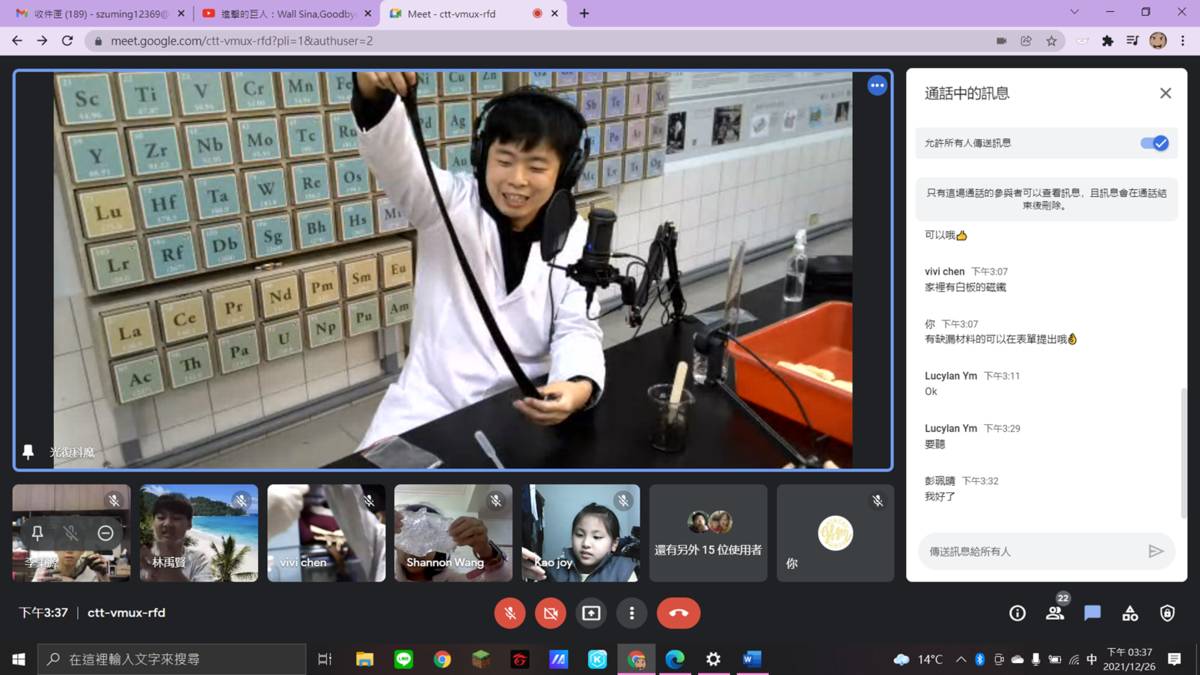This screenshot has height=675, width=1200.
Task: Click the send message input field
Action: tap(1030, 551)
